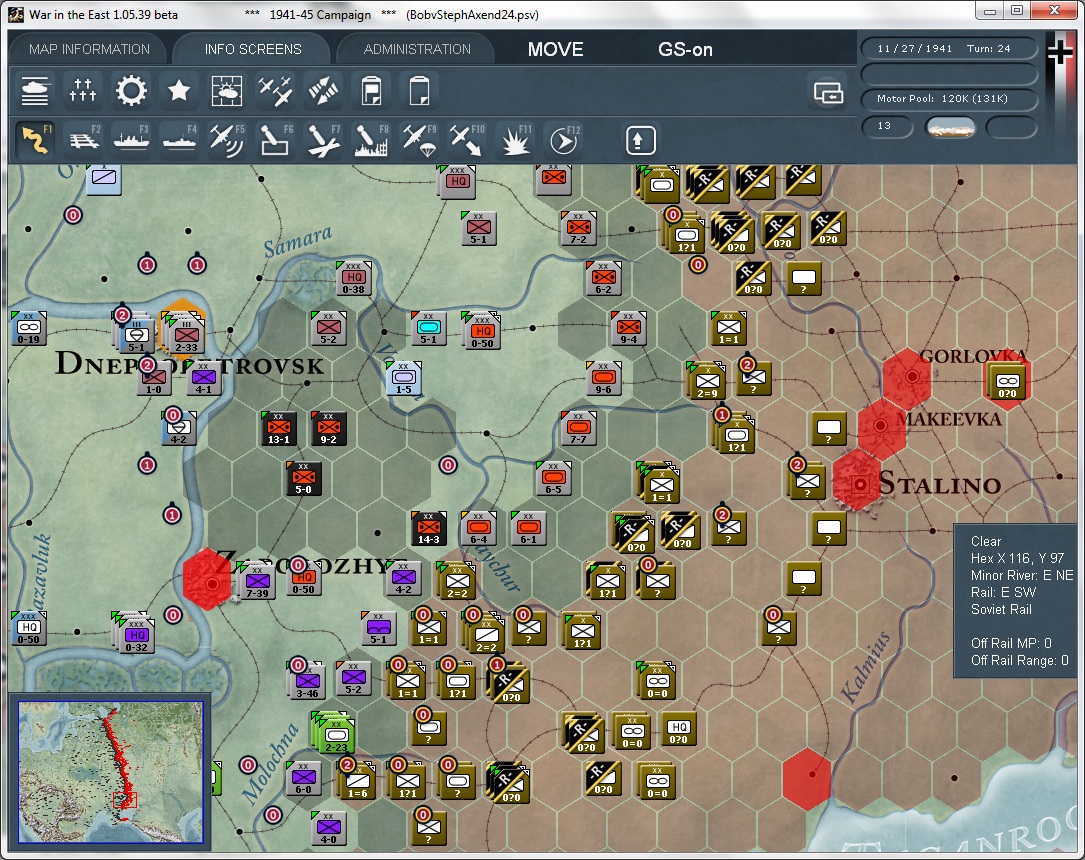Open the air doctrine crossed-planes icon

pyautogui.click(x=275, y=91)
